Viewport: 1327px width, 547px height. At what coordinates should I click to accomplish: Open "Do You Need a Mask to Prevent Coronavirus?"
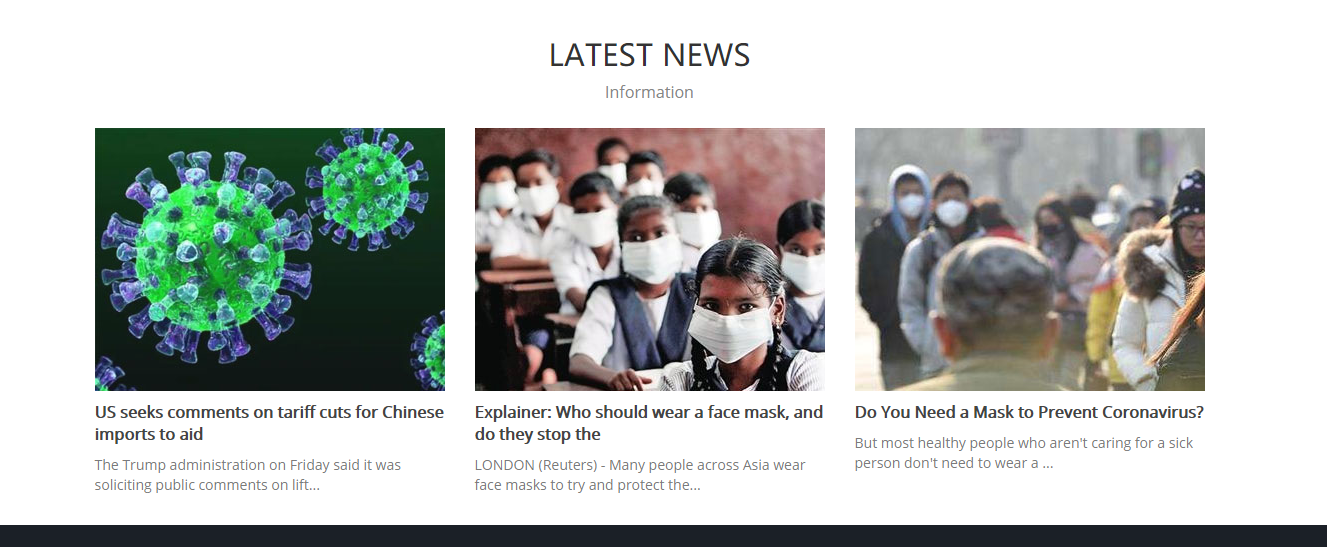pyautogui.click(x=1029, y=412)
